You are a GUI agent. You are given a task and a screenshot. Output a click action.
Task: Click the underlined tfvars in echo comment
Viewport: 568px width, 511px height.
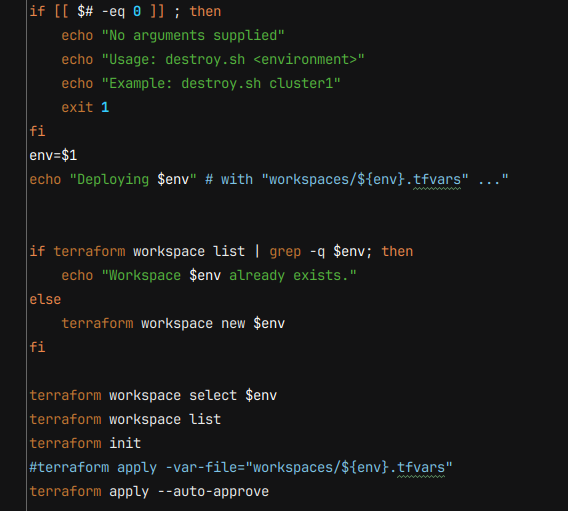[x=437, y=180]
